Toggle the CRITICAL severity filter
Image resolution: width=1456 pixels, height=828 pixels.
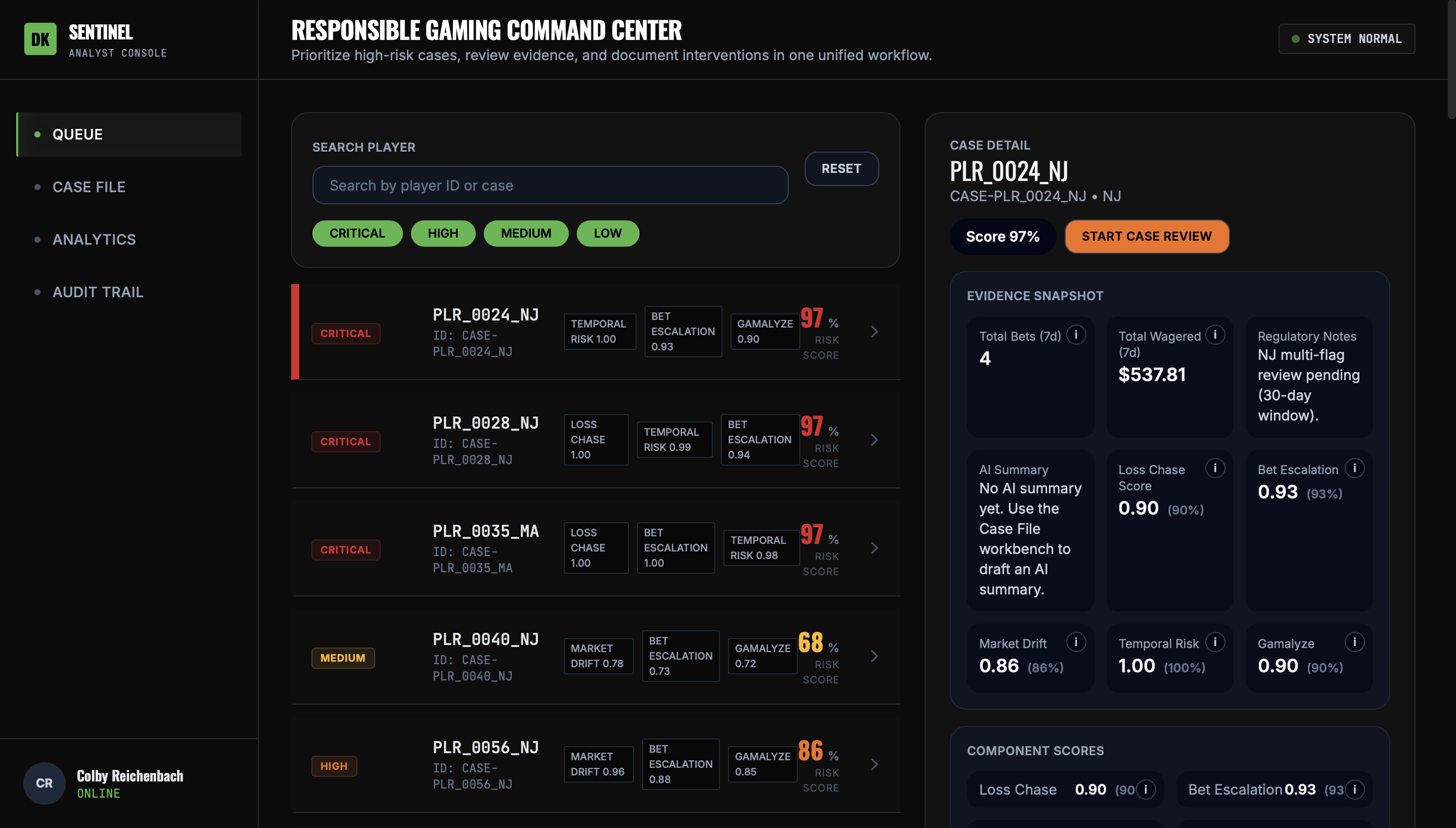357,233
